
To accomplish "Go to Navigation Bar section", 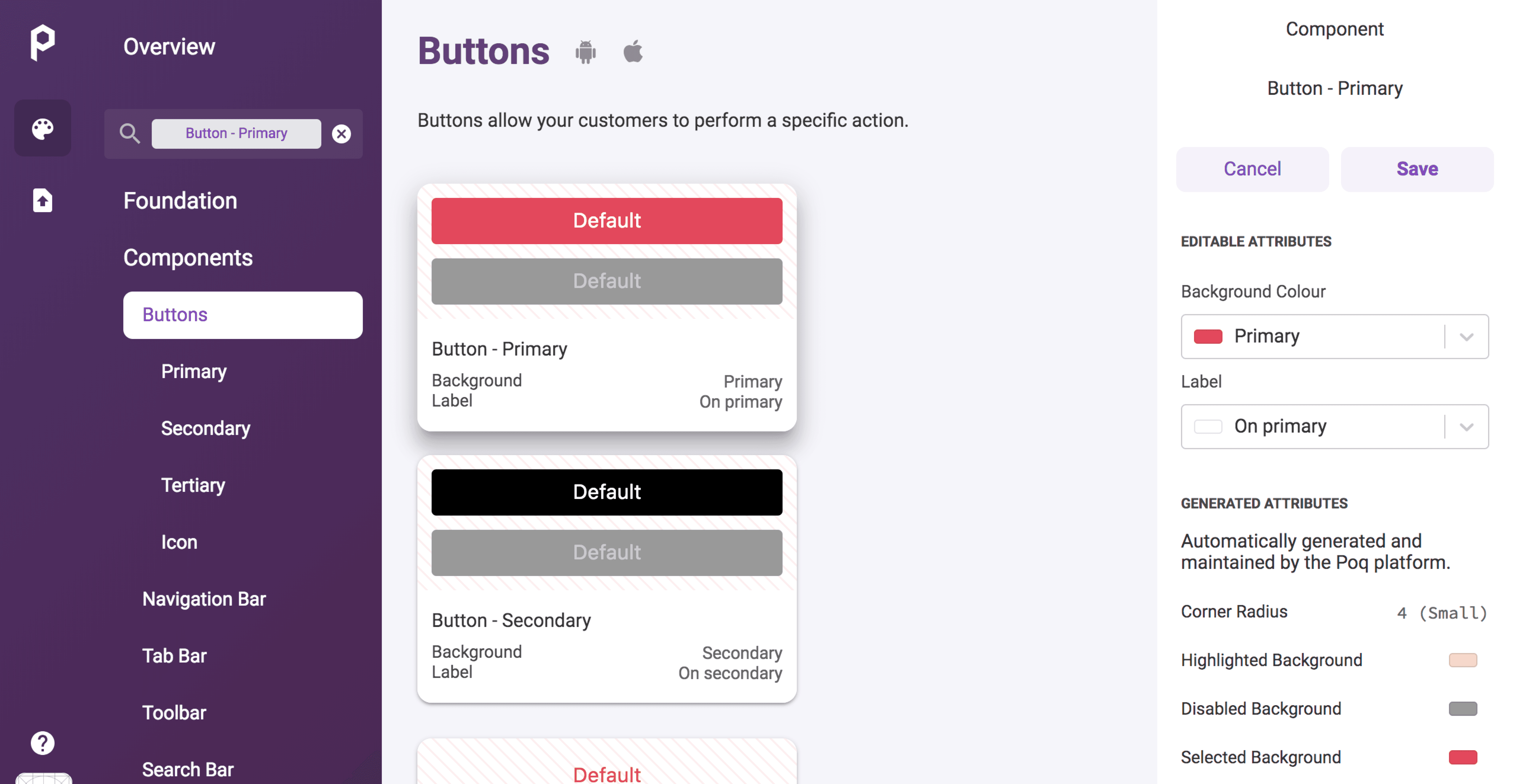I will (204, 599).
